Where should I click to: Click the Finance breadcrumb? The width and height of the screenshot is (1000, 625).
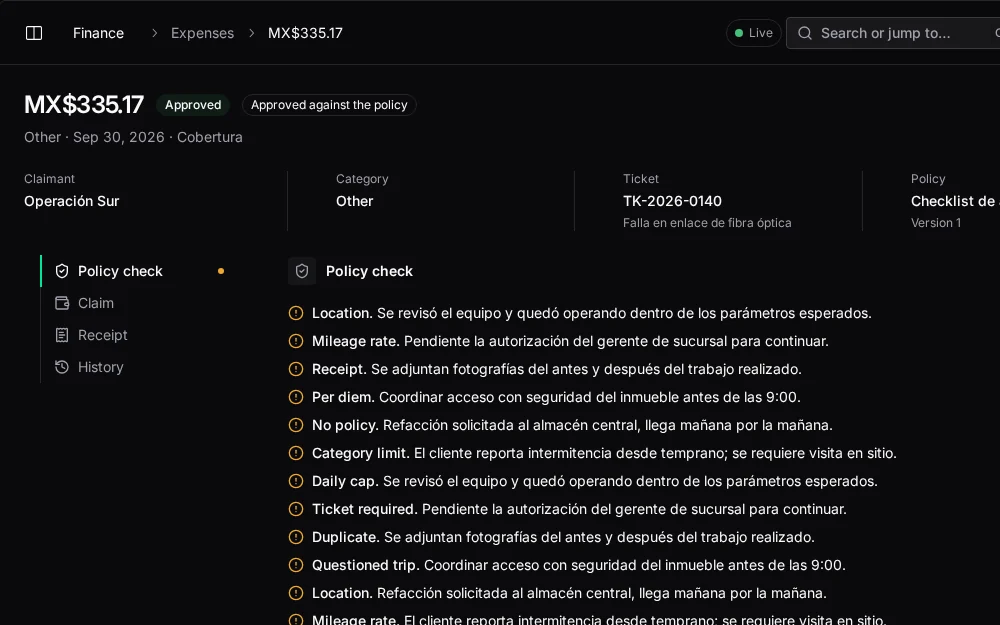98,33
